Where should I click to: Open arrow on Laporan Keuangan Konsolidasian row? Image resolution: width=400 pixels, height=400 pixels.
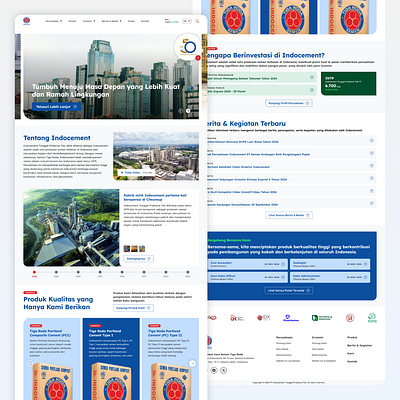(371, 203)
